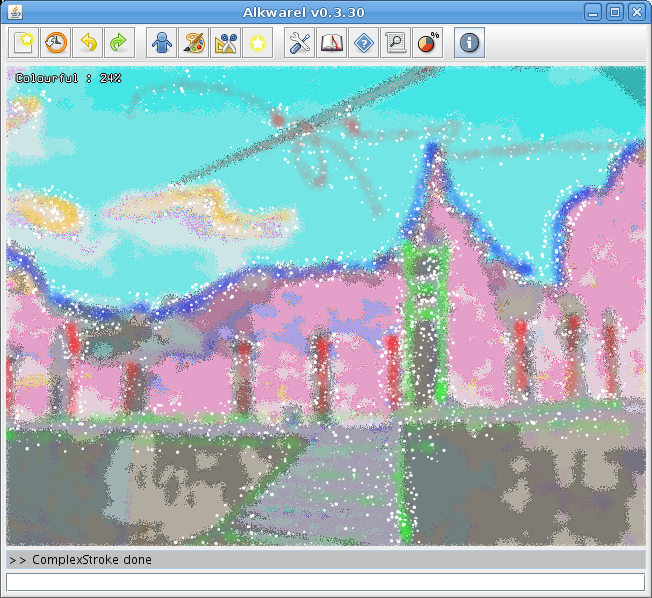Click the yellow star toolbar icon
Image resolution: width=652 pixels, height=598 pixels.
258,43
